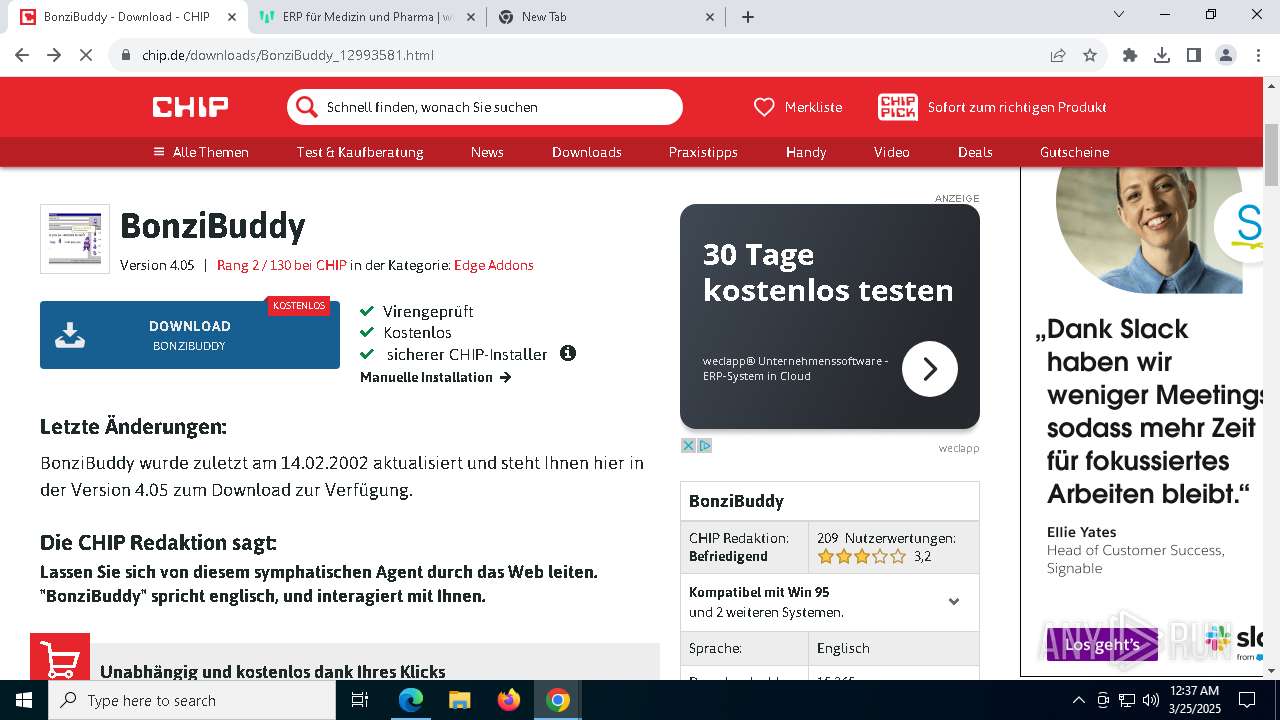
Task: Open the Windows Start menu
Action: coord(24,700)
